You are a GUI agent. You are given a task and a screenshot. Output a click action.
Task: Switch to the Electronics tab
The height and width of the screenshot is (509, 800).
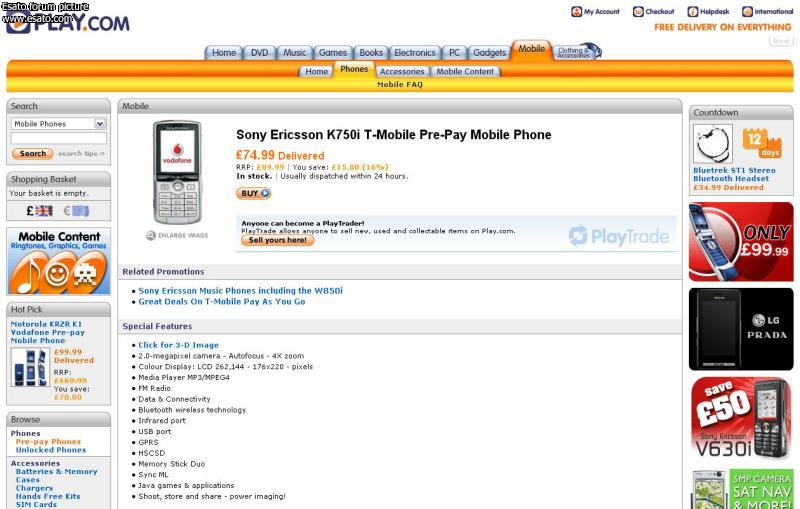[415, 53]
